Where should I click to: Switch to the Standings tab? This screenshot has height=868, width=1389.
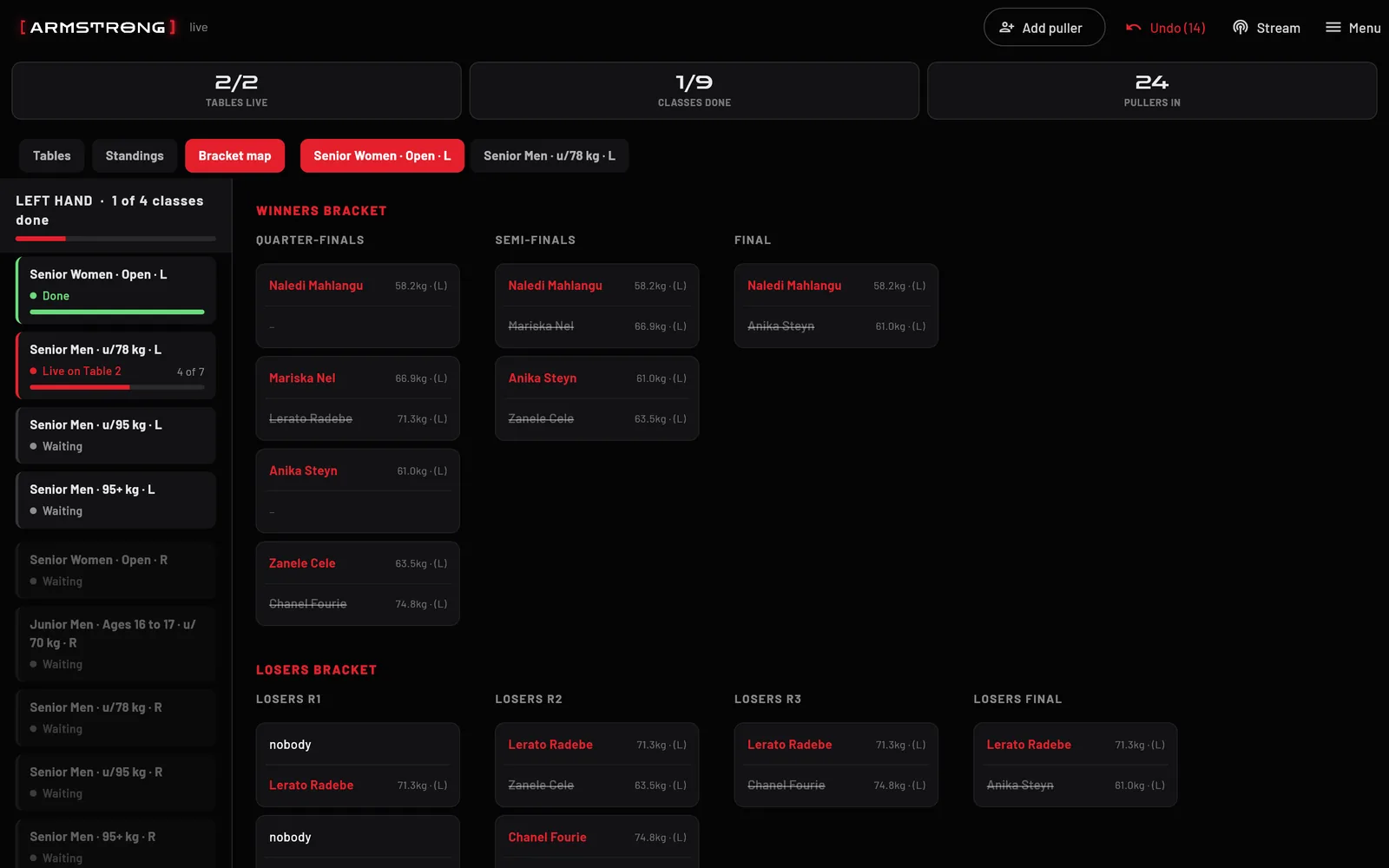[135, 156]
